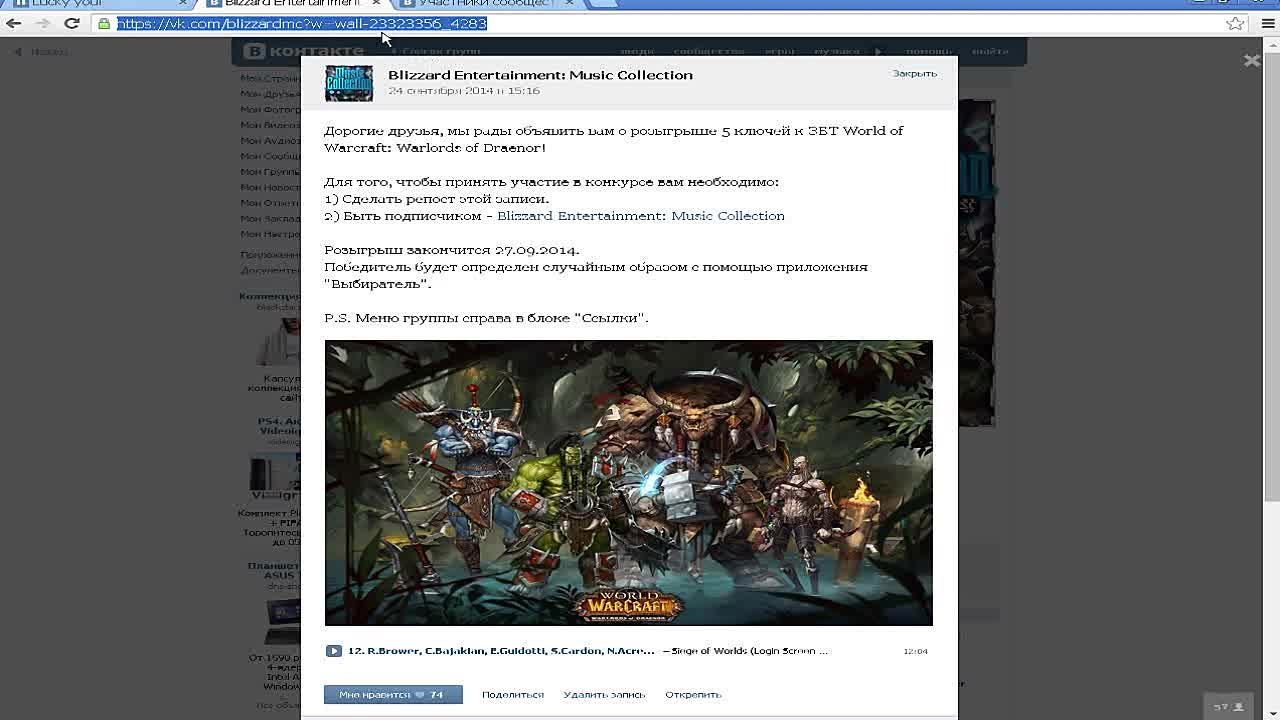Click the heart icon on the like button
This screenshot has height=720, width=1280.
[420, 695]
